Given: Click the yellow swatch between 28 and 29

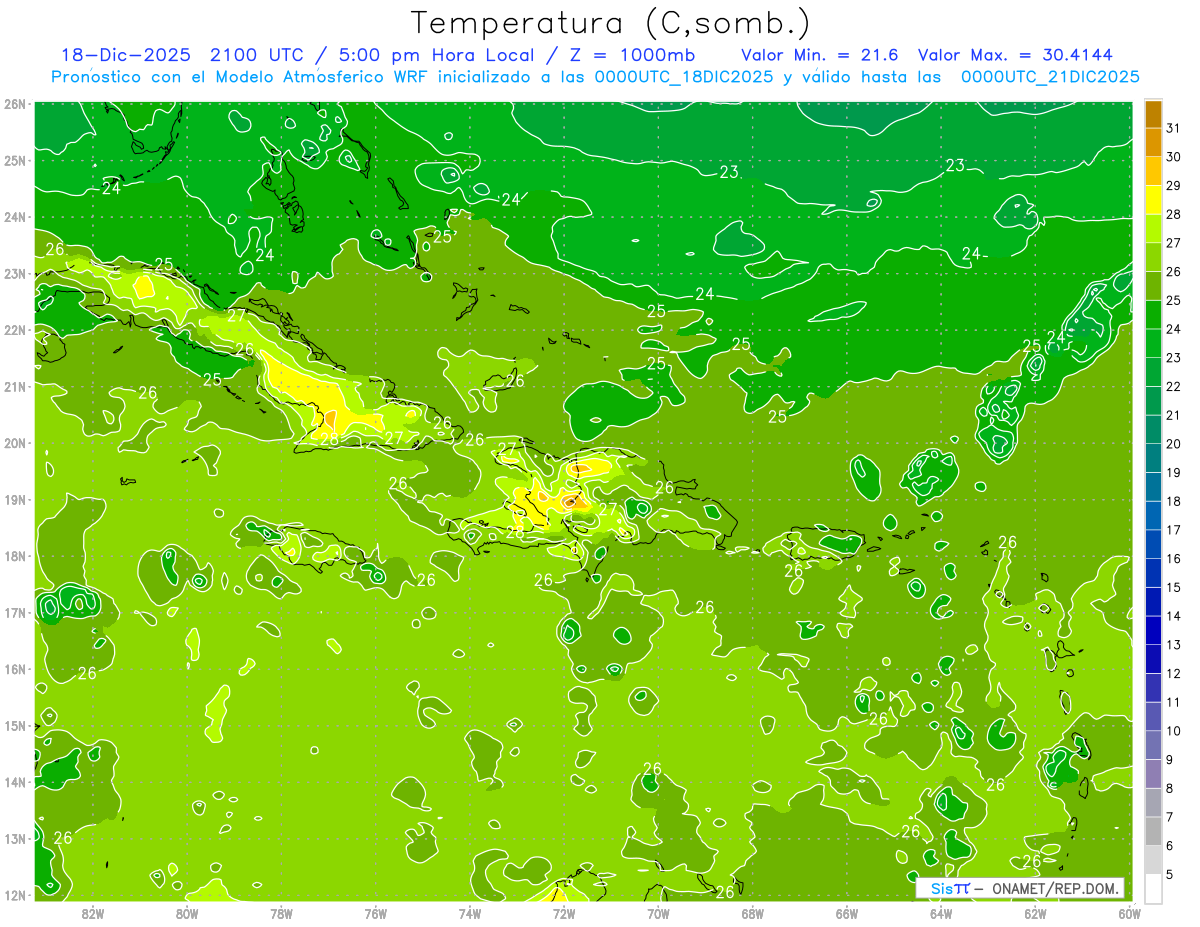Looking at the screenshot, I should pyautogui.click(x=1153, y=200).
